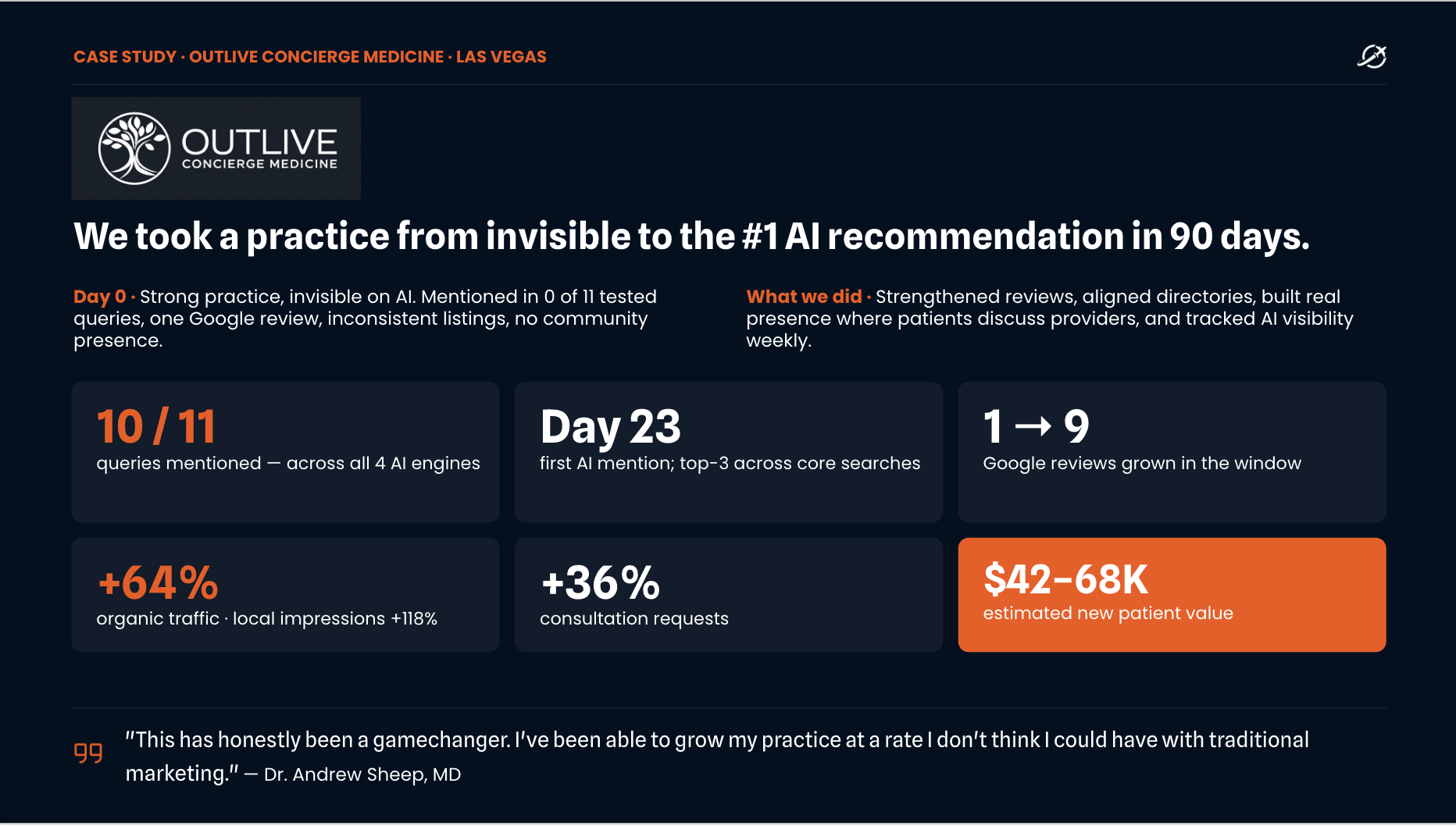Click the Outlive tree emblem icon

(134, 148)
